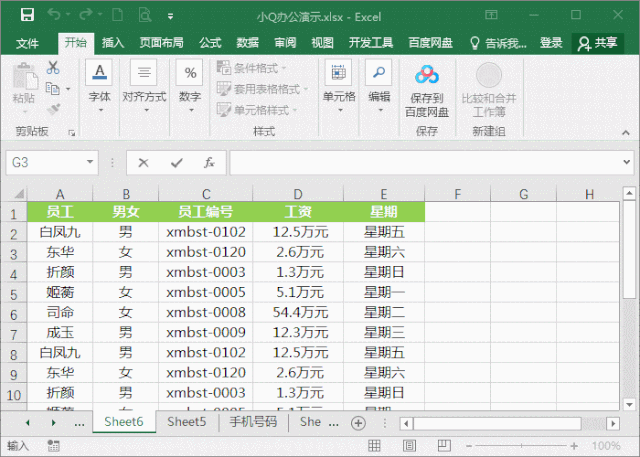Open the 剪贴板 dialog launcher
640x457 pixels.
tap(72, 133)
